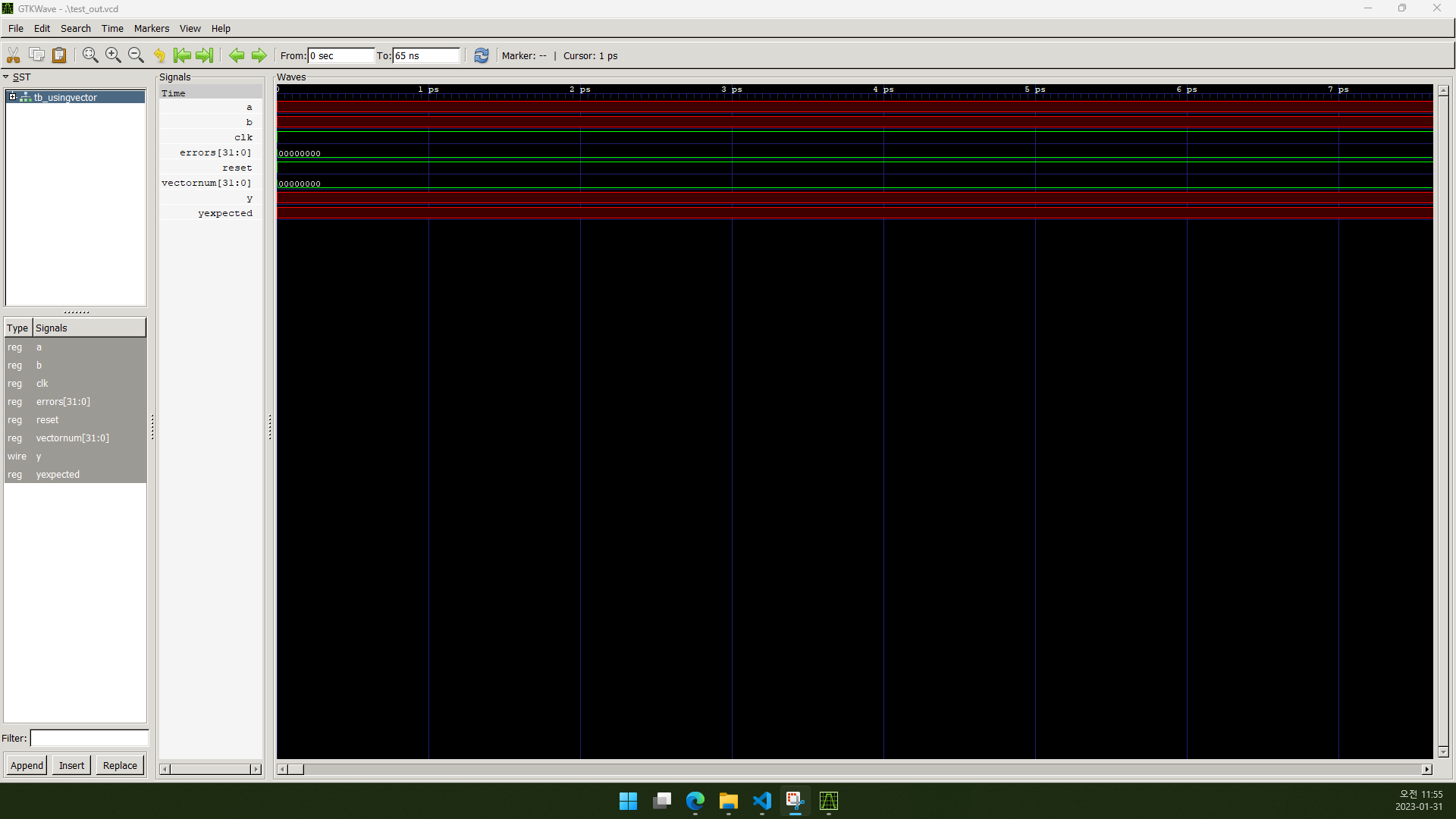Click the Zoom Undo yellow arrow icon

tap(159, 55)
